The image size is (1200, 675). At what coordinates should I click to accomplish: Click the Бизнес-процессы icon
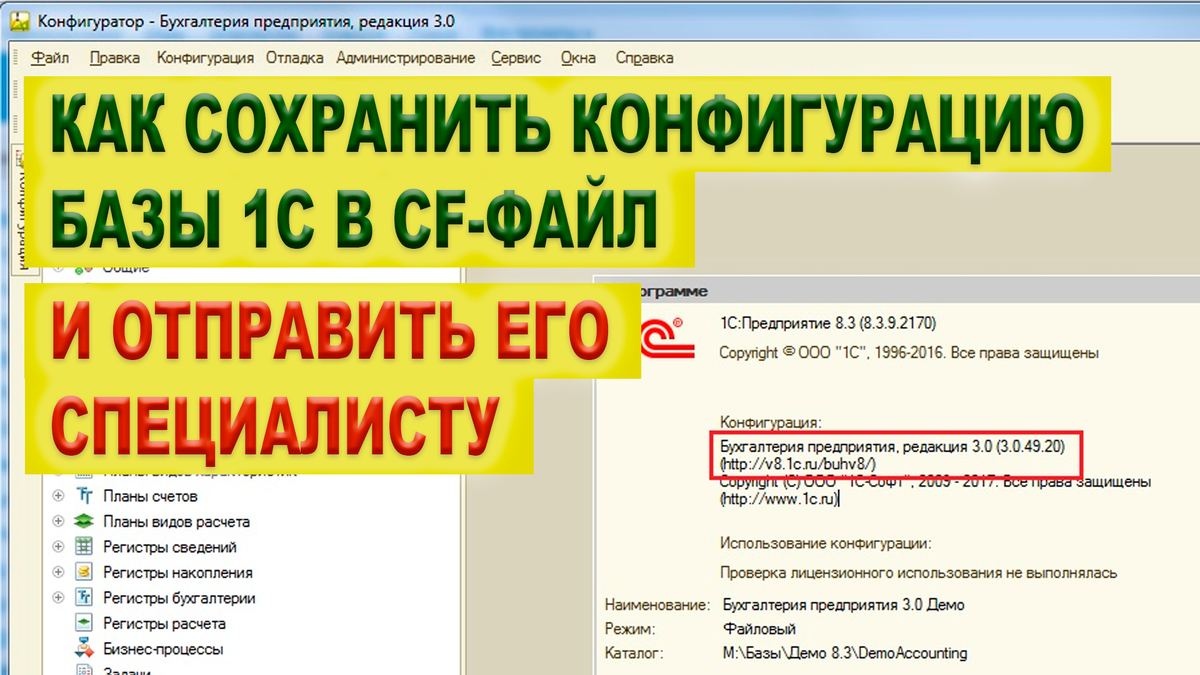pos(85,649)
